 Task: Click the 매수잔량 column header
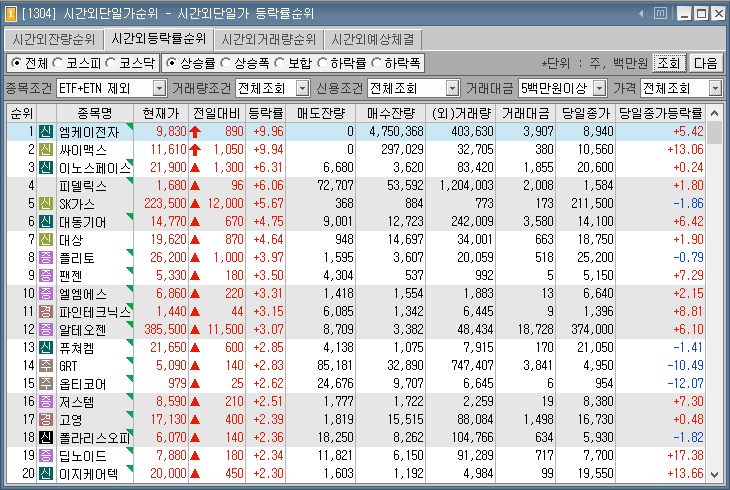click(391, 113)
